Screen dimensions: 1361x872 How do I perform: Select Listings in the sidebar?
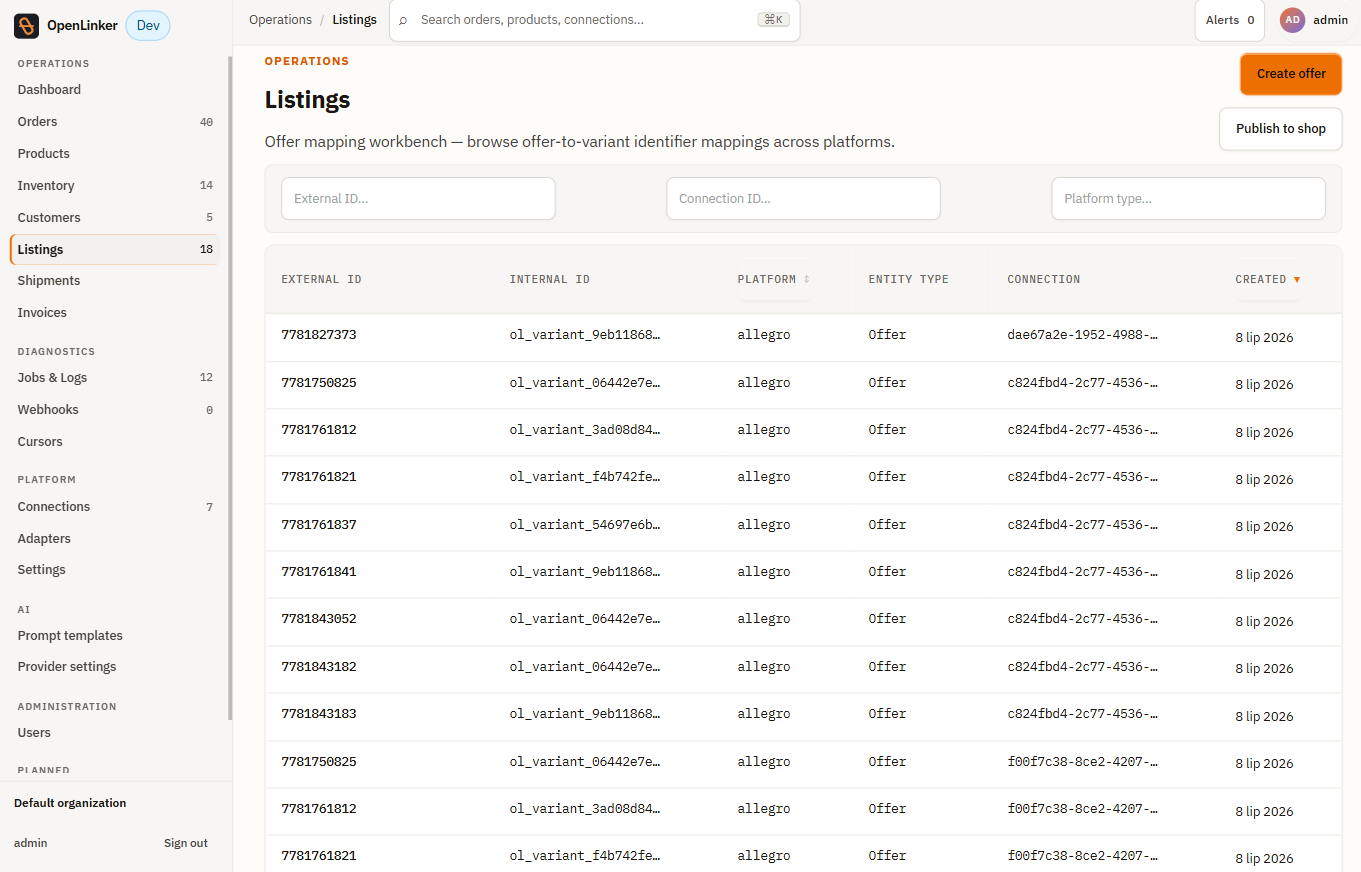[x=115, y=250]
